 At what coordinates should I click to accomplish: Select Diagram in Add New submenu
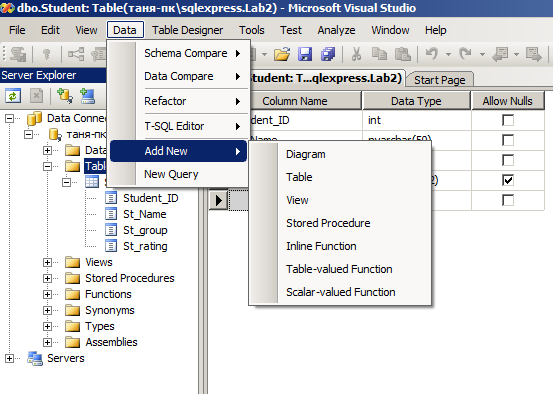point(340,154)
